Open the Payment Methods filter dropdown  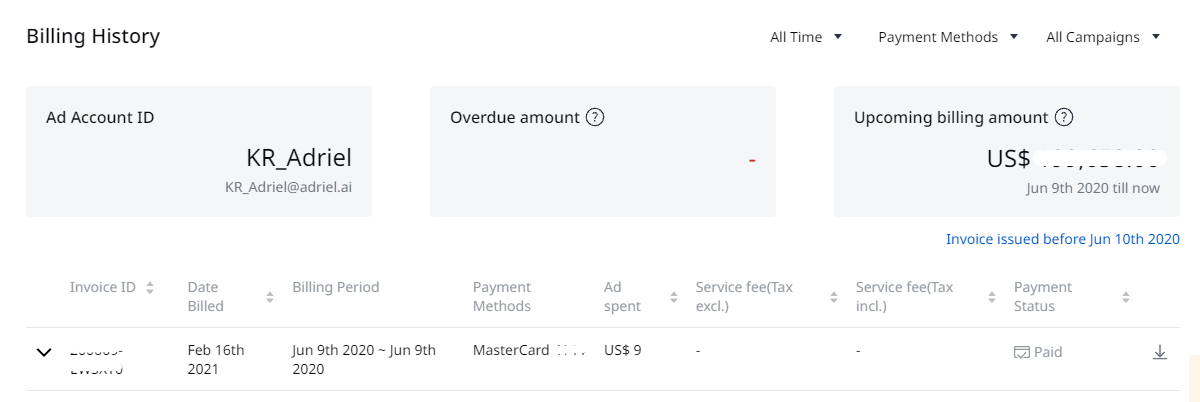(948, 37)
